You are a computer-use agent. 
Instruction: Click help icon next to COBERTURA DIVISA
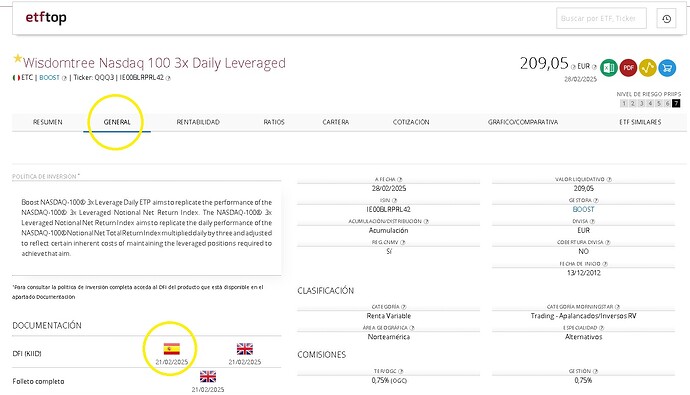coord(608,242)
